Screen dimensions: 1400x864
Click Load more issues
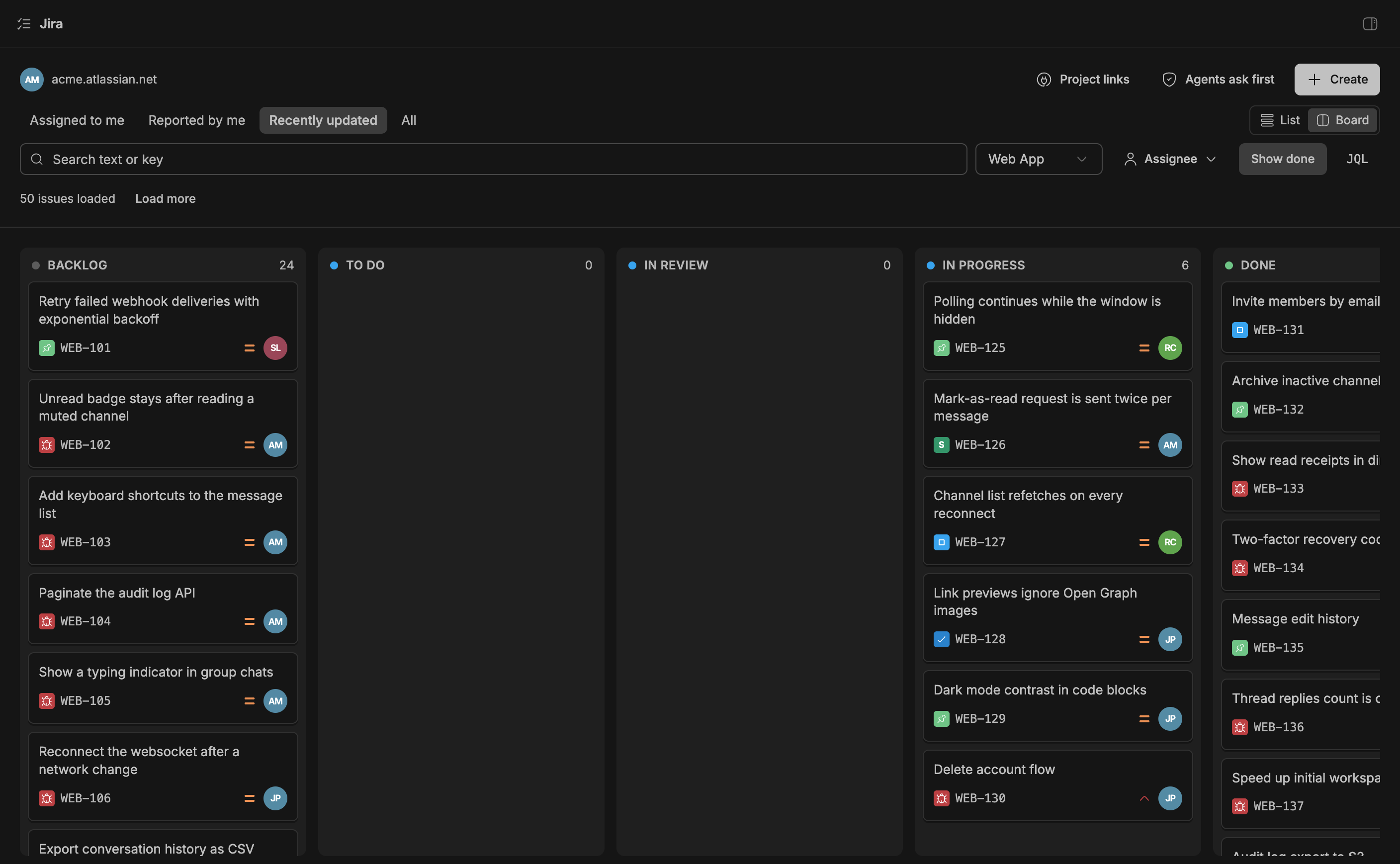pos(165,198)
